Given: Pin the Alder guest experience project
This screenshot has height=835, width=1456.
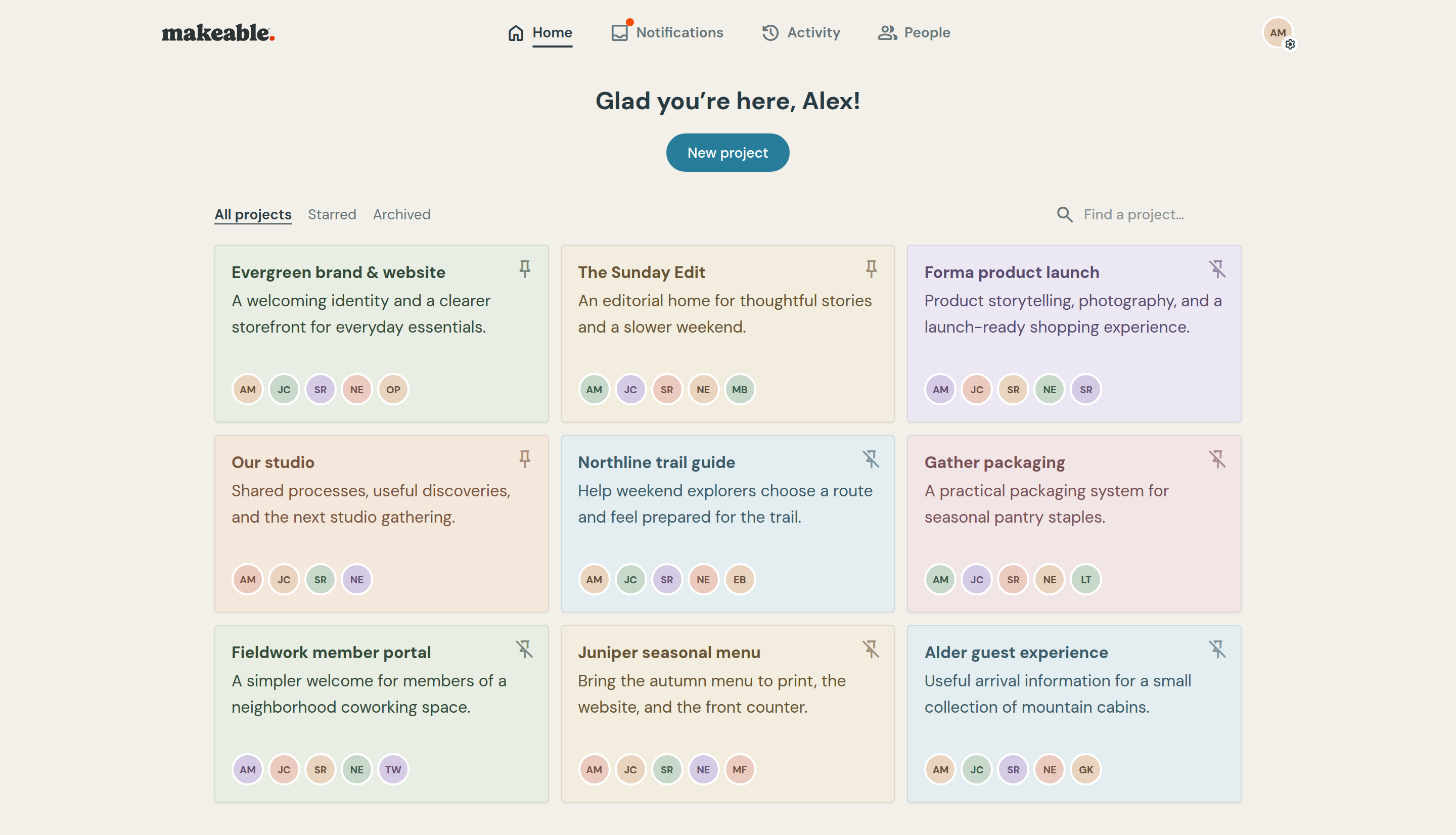Looking at the screenshot, I should [1217, 649].
